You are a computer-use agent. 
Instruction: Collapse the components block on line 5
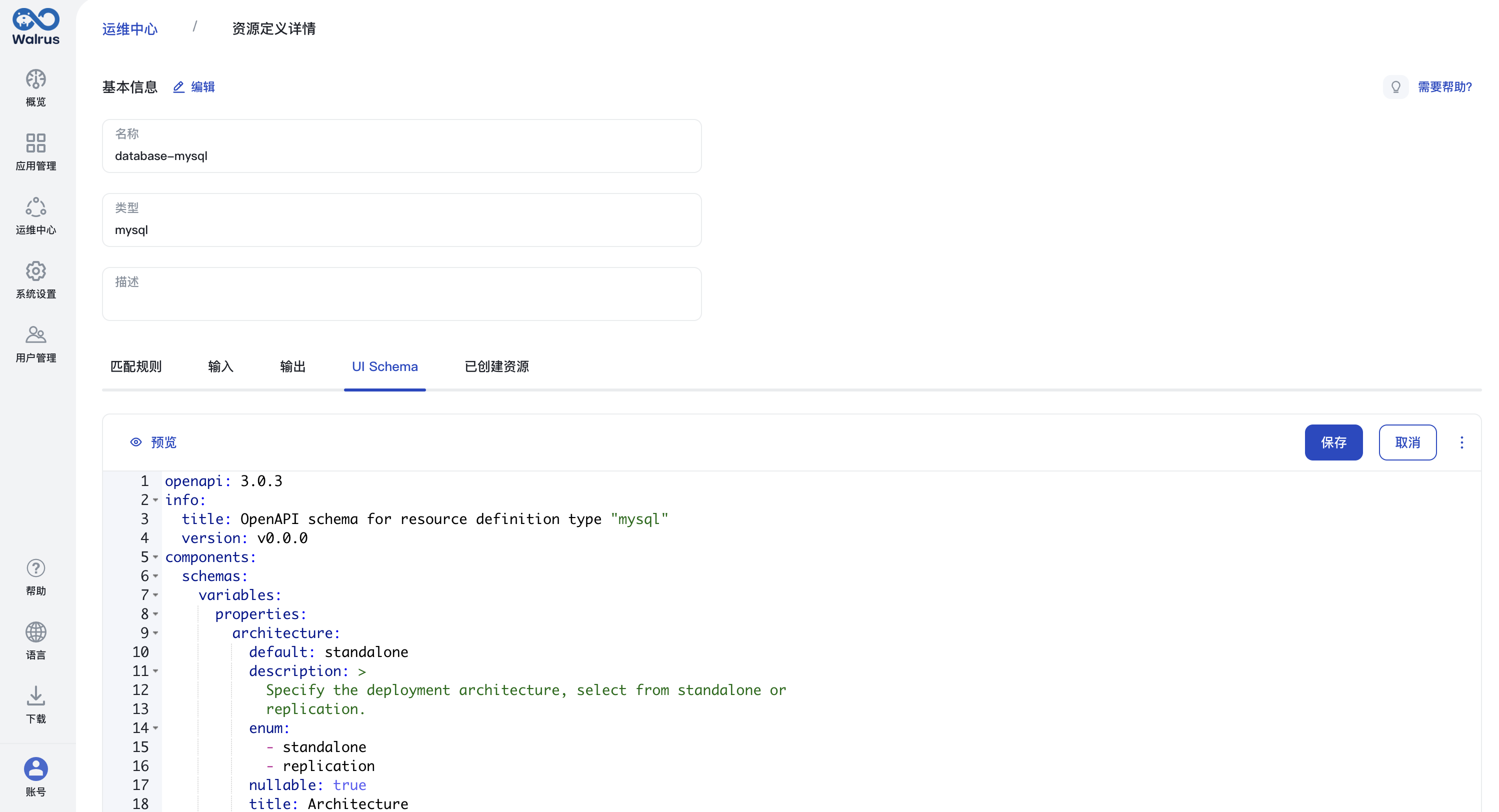[x=155, y=557]
